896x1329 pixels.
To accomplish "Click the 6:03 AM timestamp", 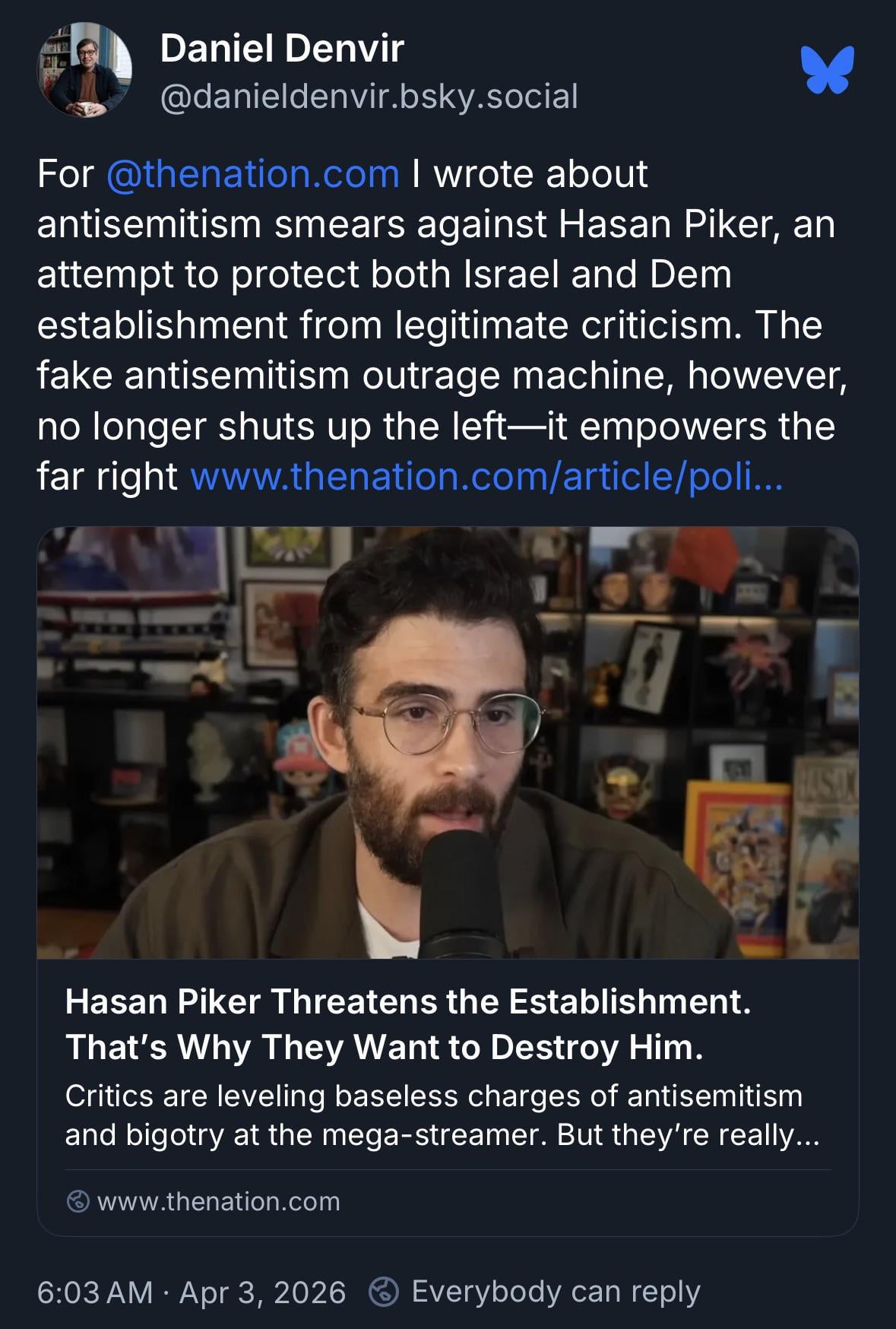I will pos(95,1293).
